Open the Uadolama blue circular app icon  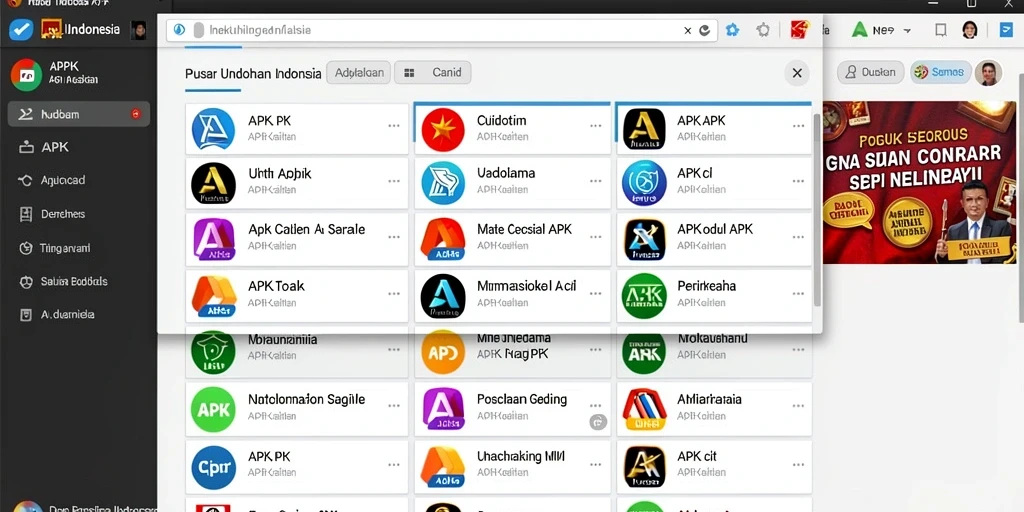coord(443,183)
